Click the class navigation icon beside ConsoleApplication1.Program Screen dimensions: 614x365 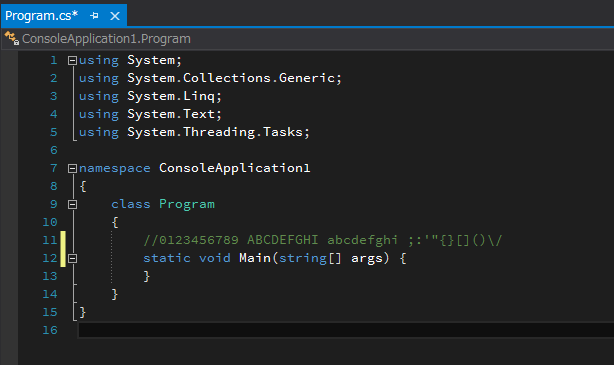(12, 38)
